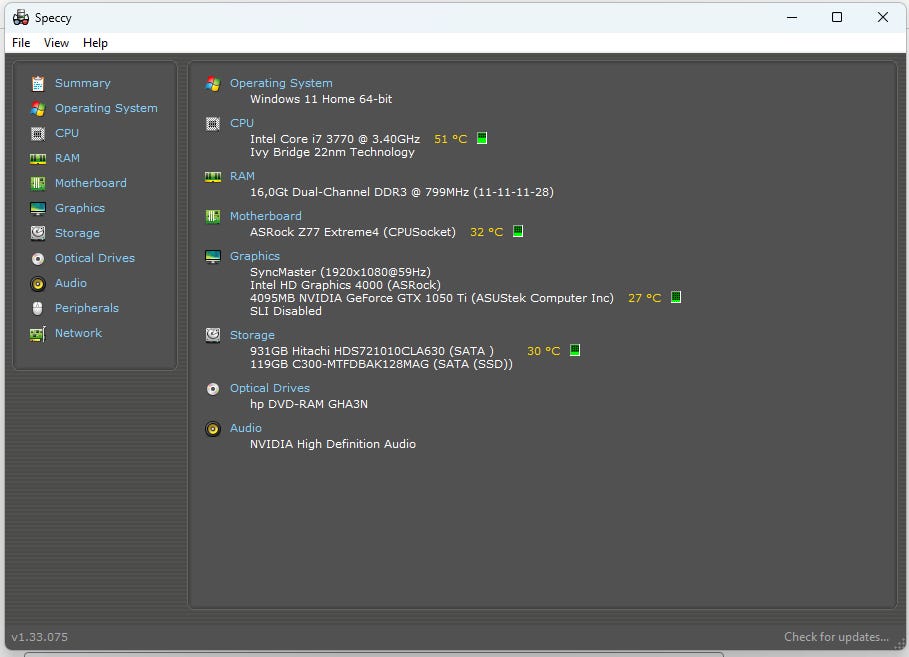Click the Operating System heading link in summary
The height and width of the screenshot is (657, 909).
click(x=281, y=83)
